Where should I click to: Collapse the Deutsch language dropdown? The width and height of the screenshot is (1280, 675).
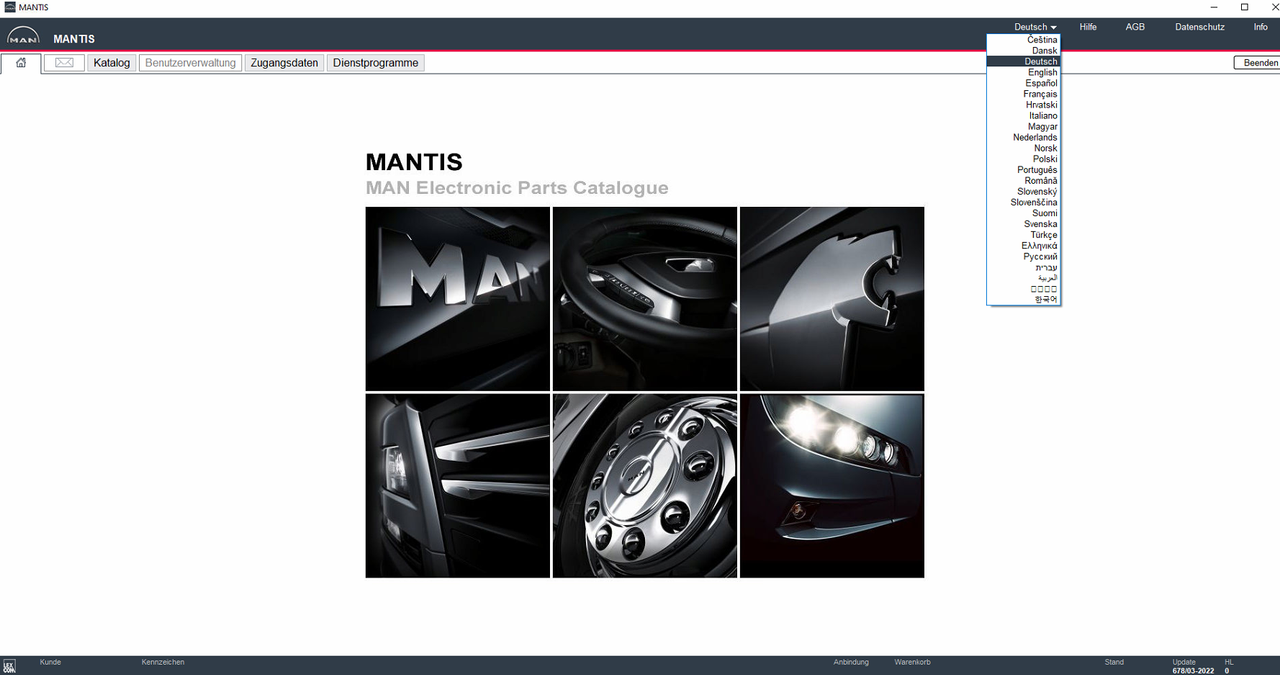(x=1035, y=27)
